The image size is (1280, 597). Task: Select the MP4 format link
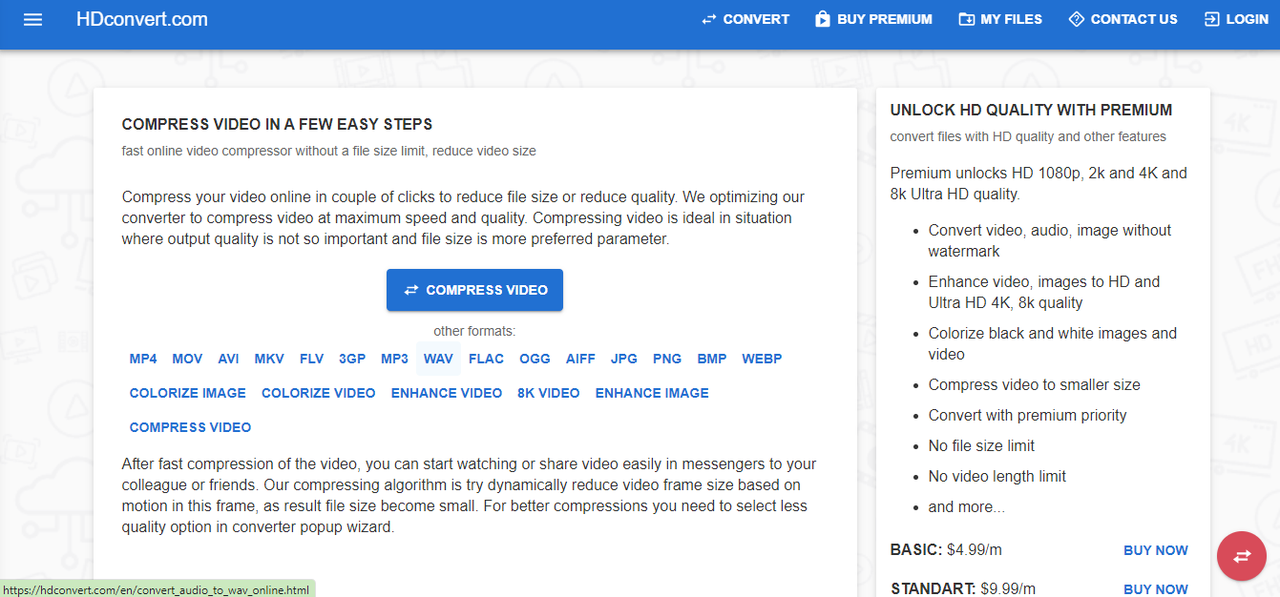[143, 359]
